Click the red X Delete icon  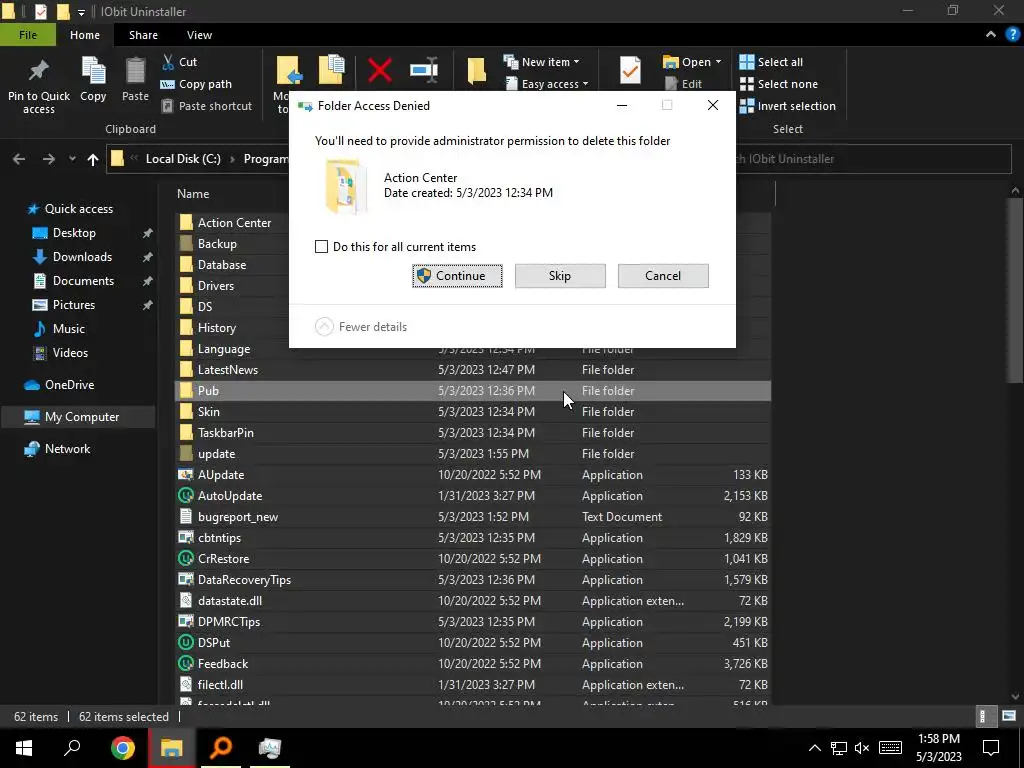[x=379, y=70]
